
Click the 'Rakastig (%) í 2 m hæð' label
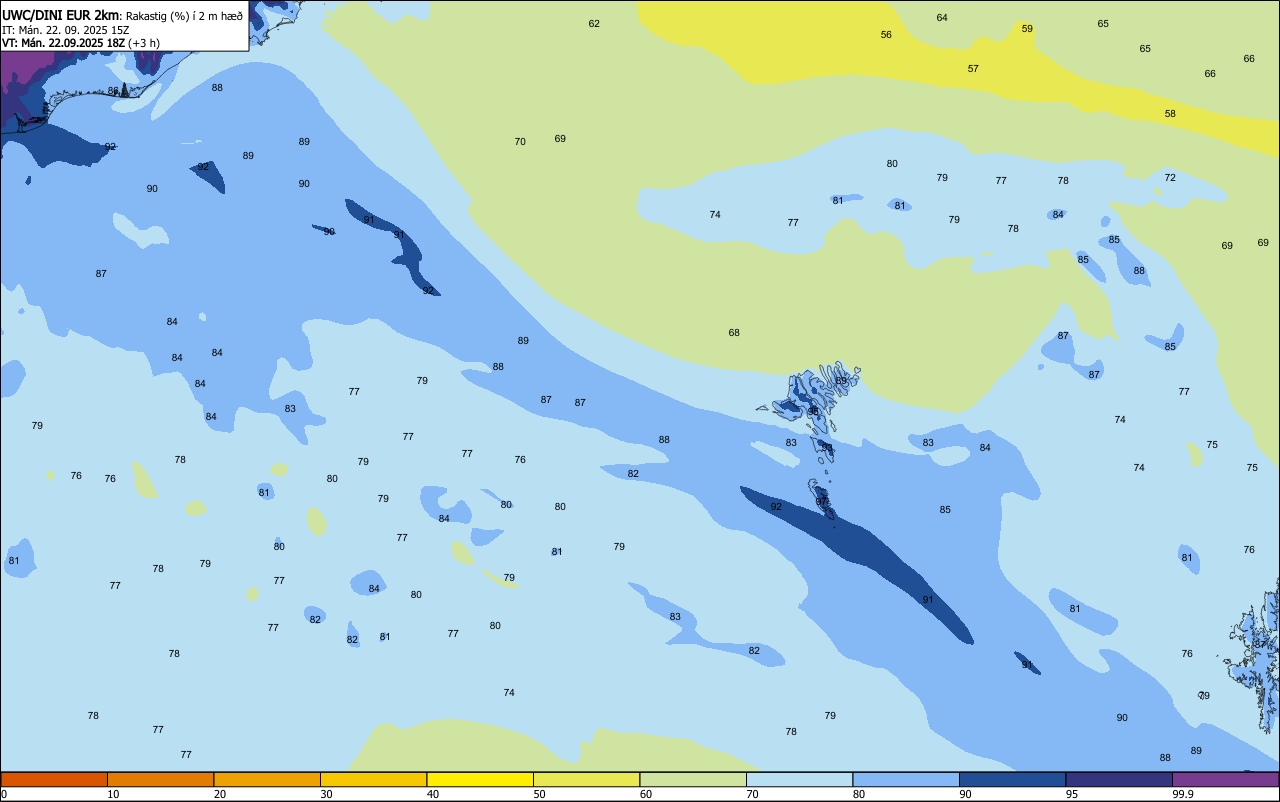point(184,16)
